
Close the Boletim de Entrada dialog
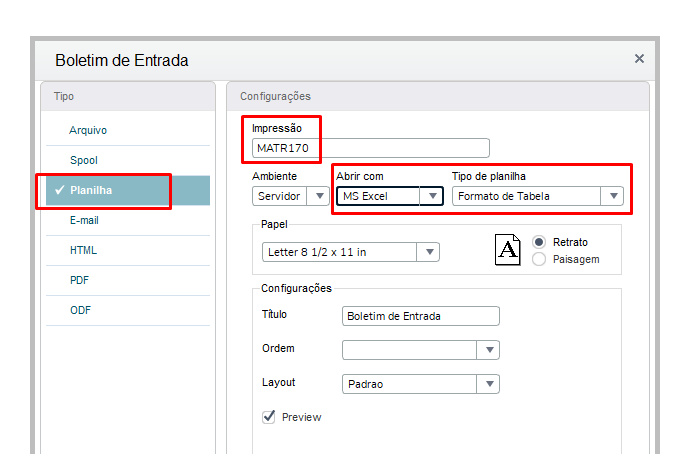click(x=639, y=59)
